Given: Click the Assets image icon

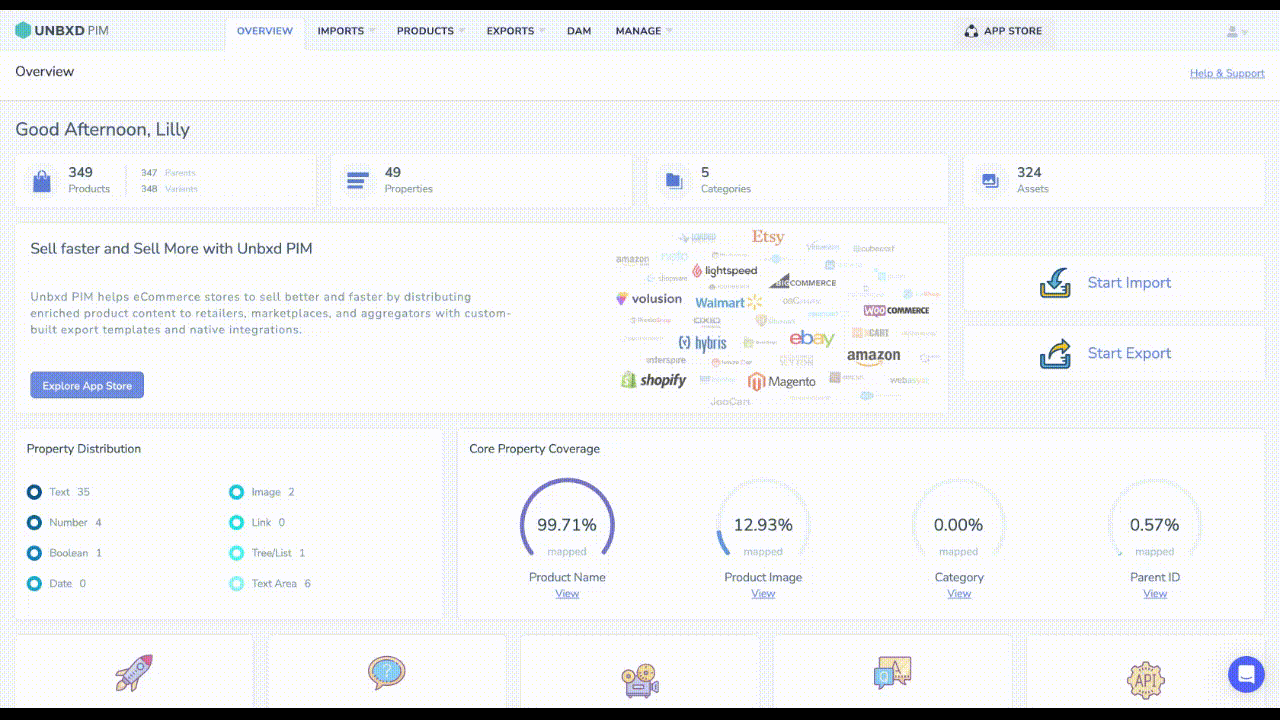Looking at the screenshot, I should (x=990, y=181).
